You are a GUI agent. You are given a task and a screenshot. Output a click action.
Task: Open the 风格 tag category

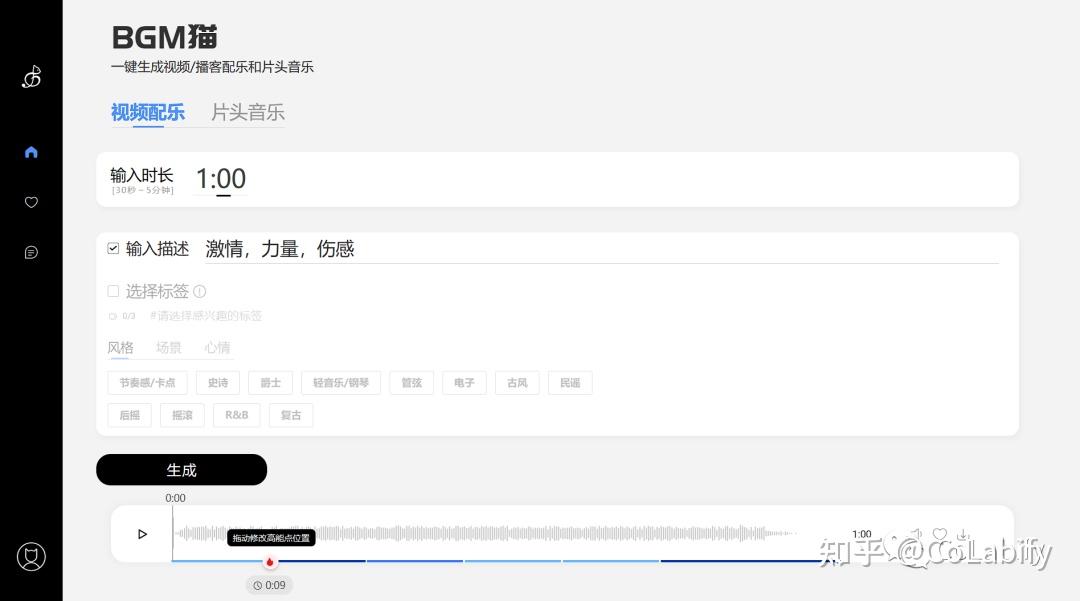pyautogui.click(x=120, y=347)
